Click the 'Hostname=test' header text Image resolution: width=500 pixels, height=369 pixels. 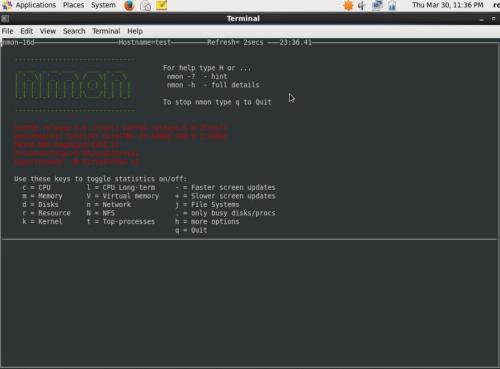(145, 42)
